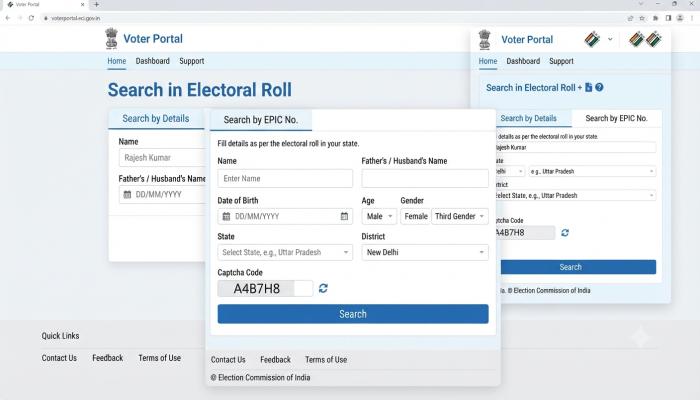This screenshot has width=700, height=400.
Task: Click the 'Quick Links' heading text
Action: coord(60,336)
